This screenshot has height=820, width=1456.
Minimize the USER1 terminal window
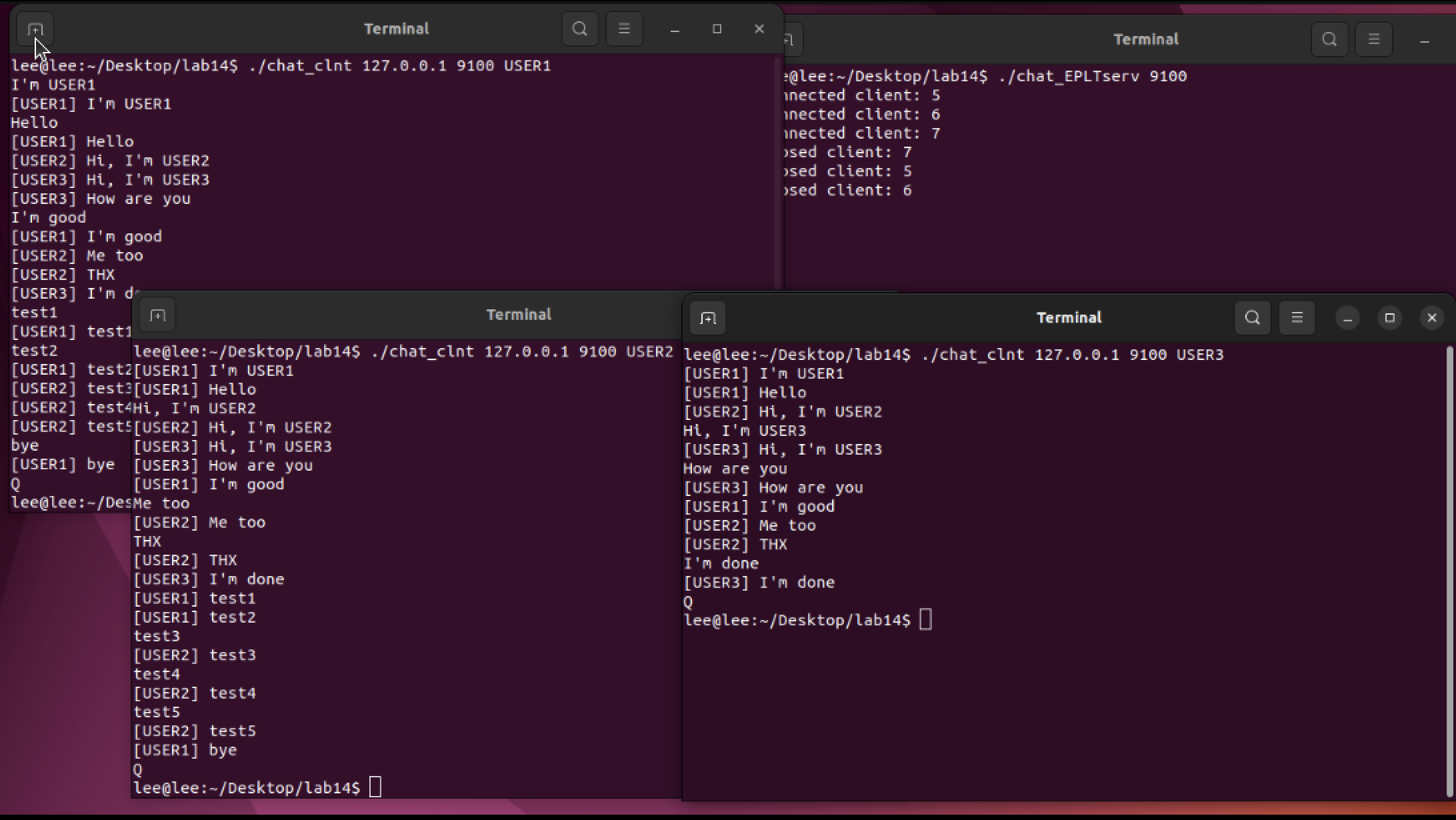point(675,29)
